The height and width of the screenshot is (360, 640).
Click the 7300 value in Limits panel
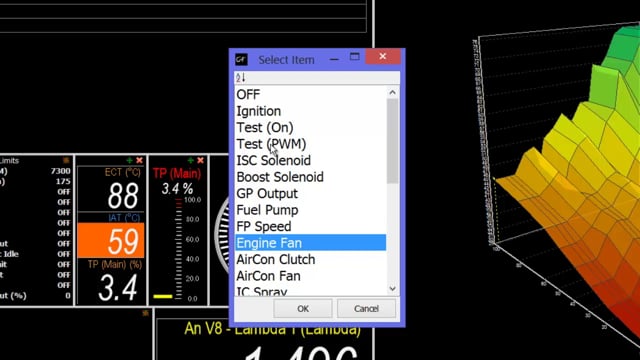[60, 171]
